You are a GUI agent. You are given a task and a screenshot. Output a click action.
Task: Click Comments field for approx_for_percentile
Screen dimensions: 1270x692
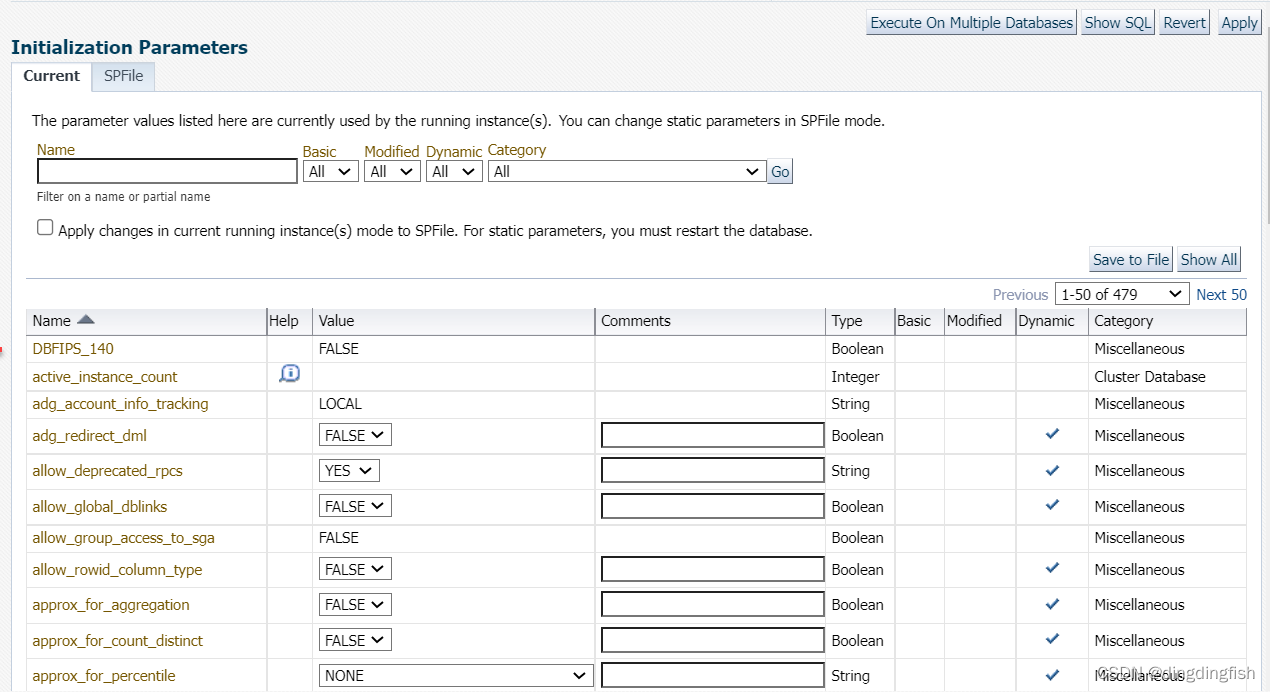(713, 675)
